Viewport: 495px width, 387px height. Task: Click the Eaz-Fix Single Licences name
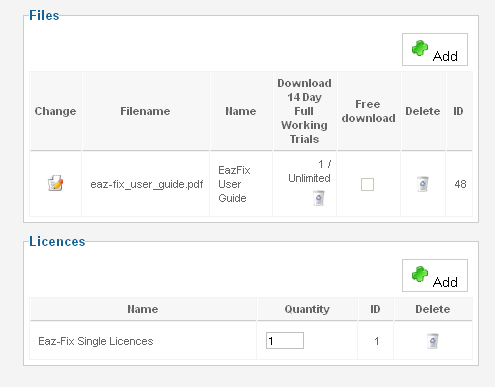(x=96, y=341)
